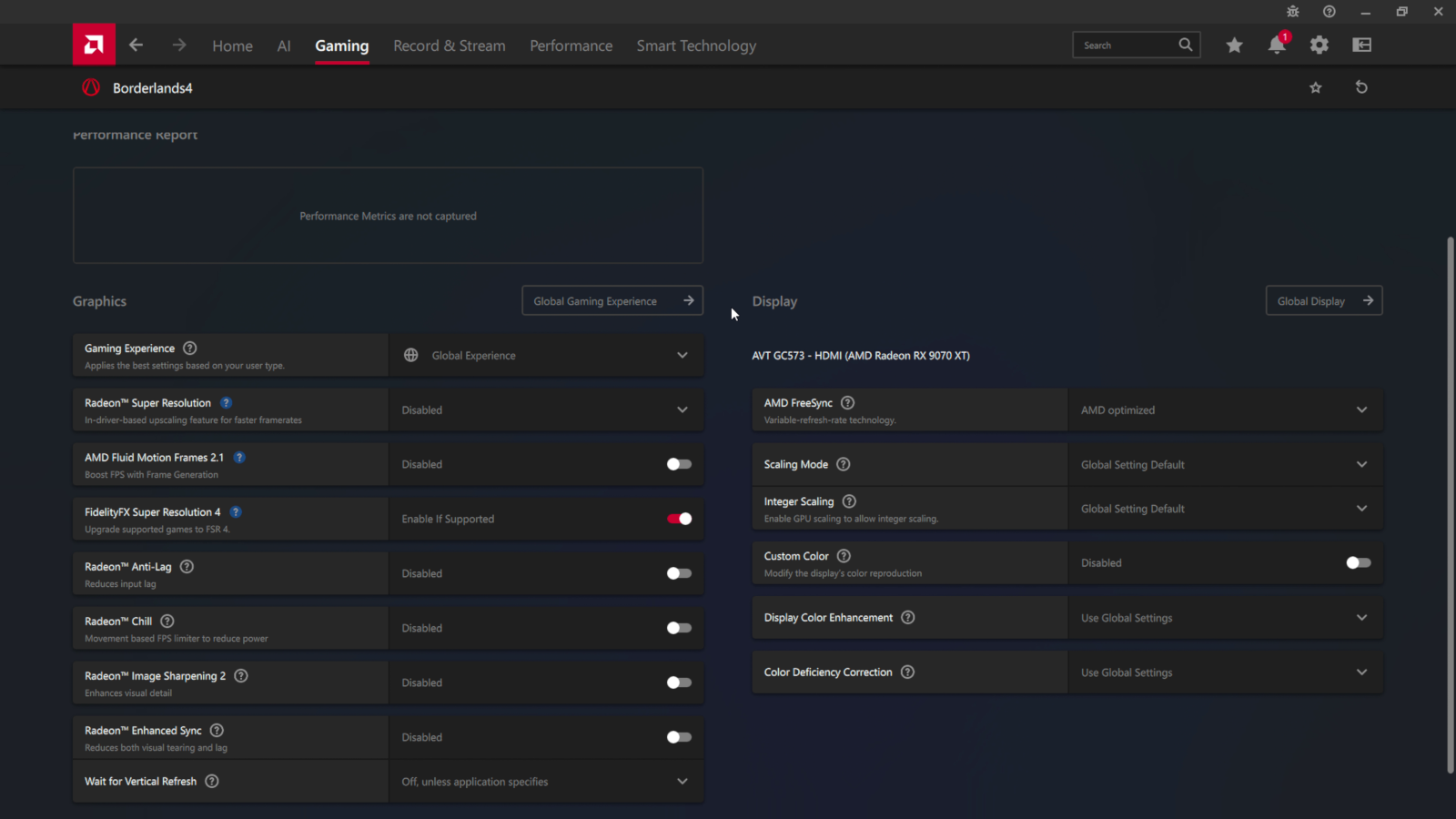Switch to the Home tab
The width and height of the screenshot is (1456, 819).
pyautogui.click(x=232, y=45)
